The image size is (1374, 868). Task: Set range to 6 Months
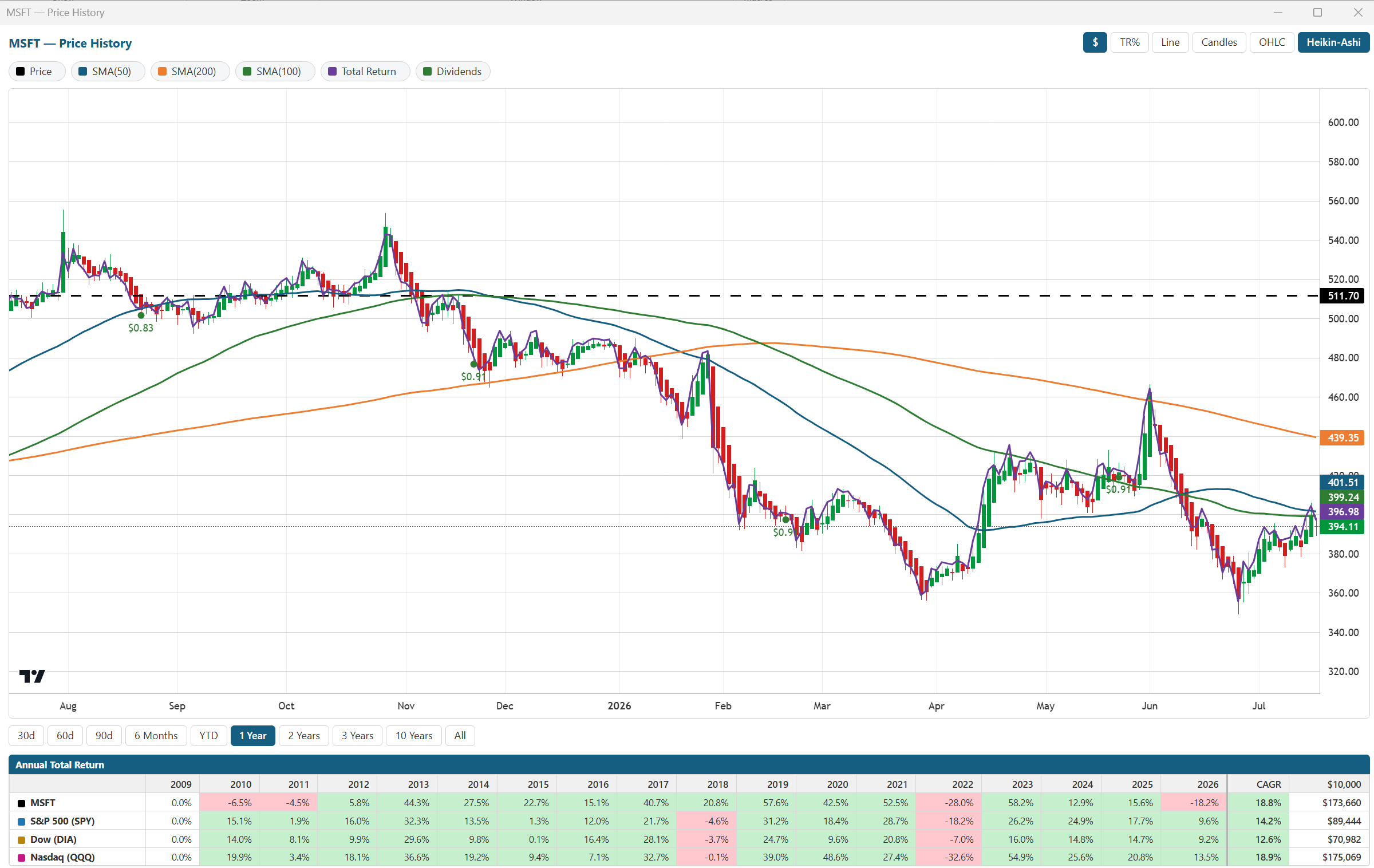(x=156, y=736)
